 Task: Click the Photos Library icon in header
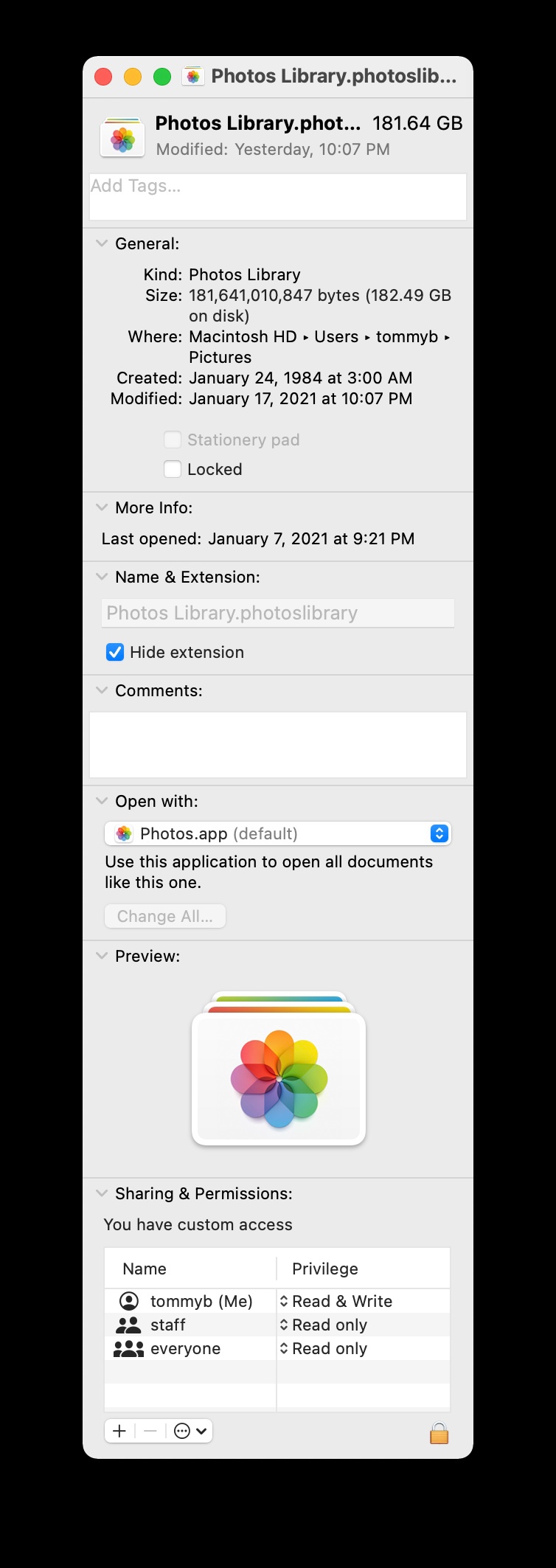click(x=122, y=137)
